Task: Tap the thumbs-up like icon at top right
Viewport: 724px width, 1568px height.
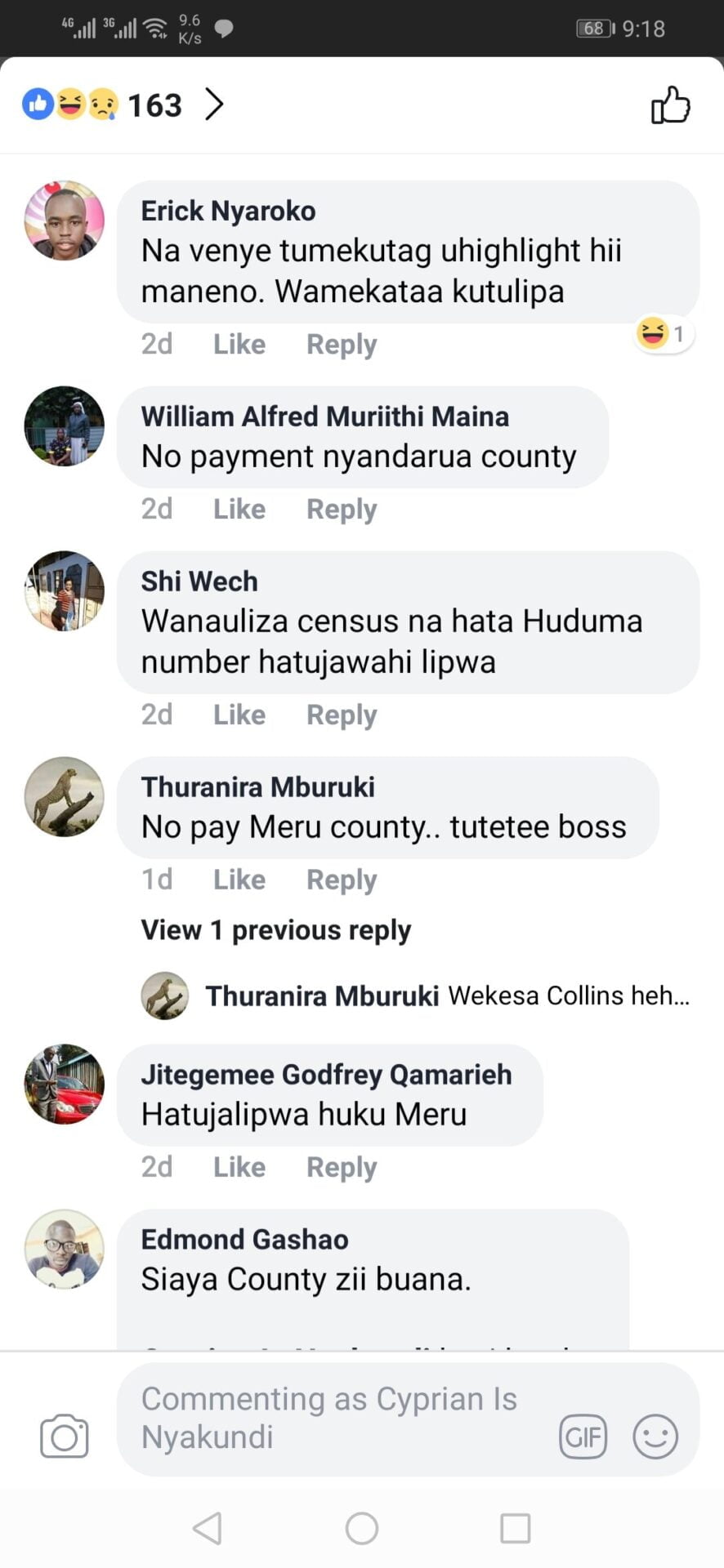Action: 670,105
